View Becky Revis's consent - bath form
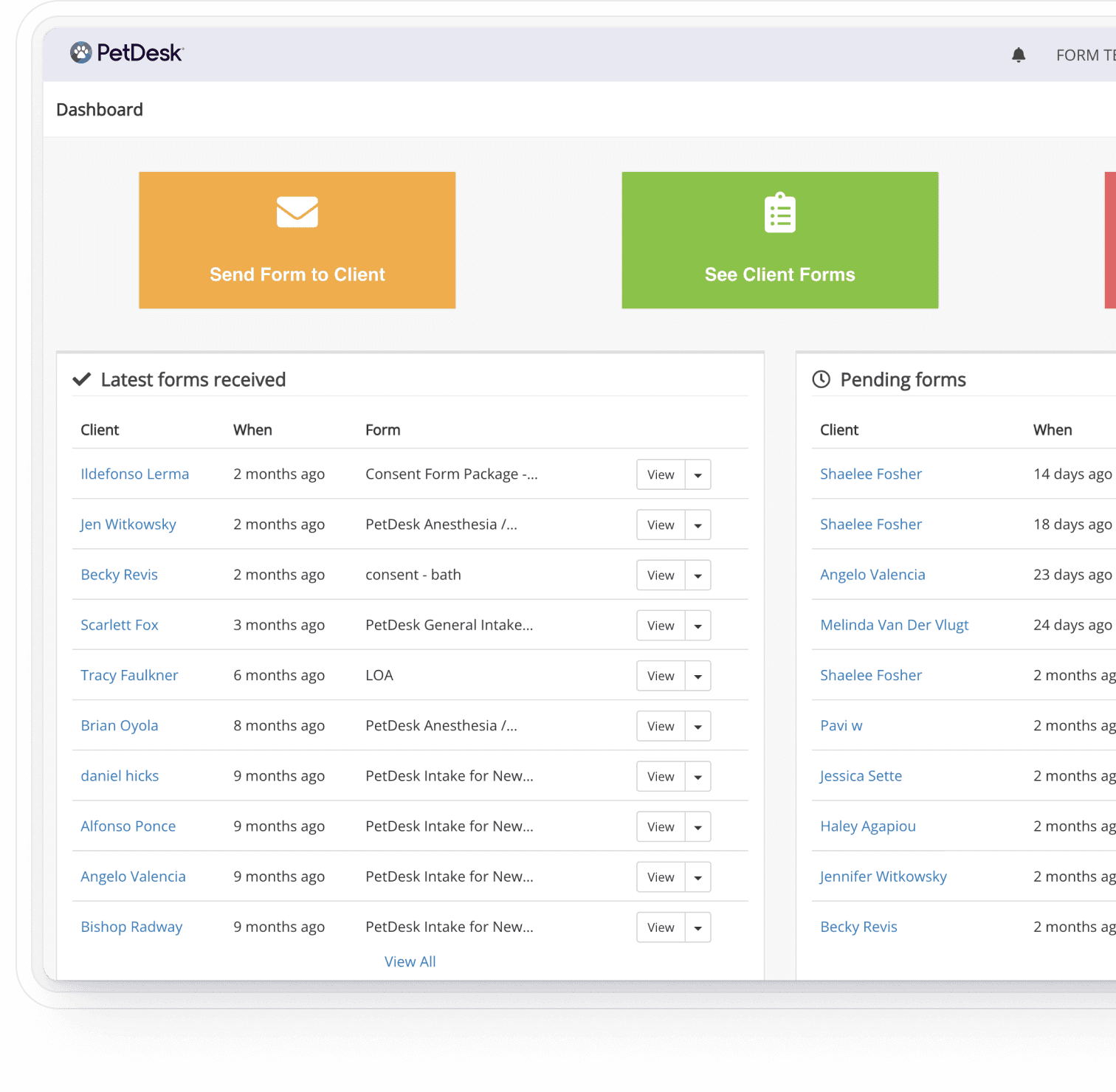The width and height of the screenshot is (1116, 1092). click(661, 575)
